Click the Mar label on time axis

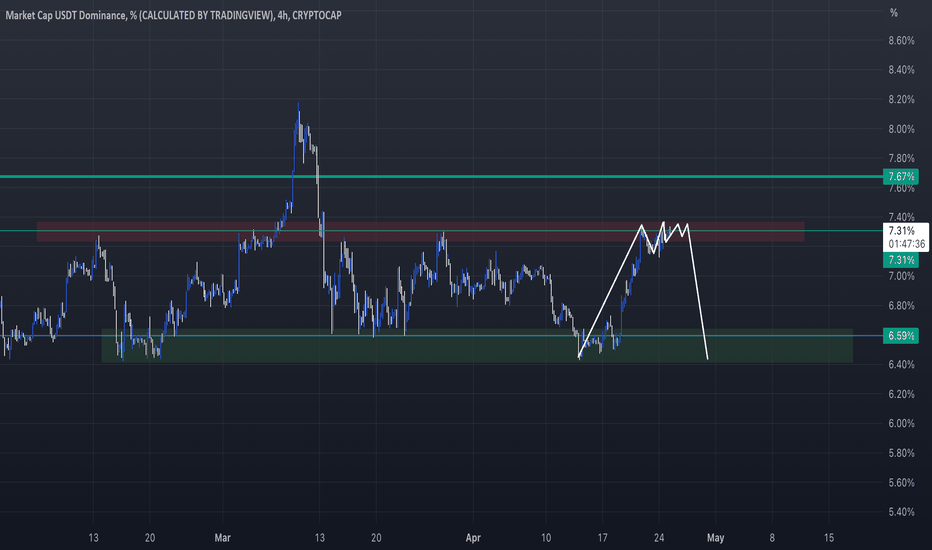[x=222, y=538]
